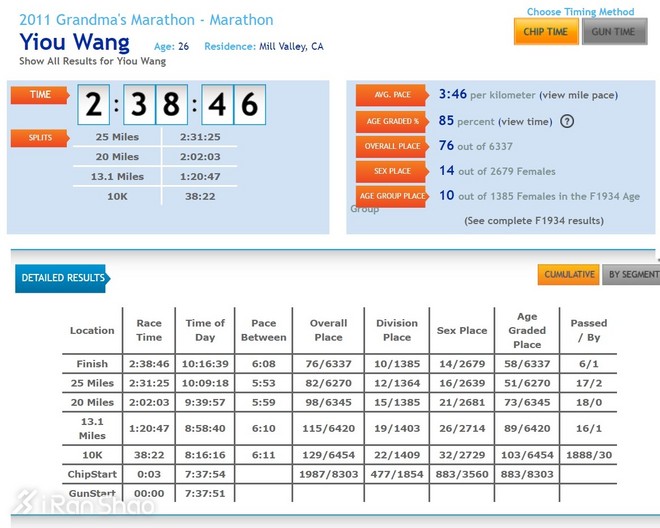The image size is (660, 528).
Task: Click the SEX PLACE label
Action: 391,171
